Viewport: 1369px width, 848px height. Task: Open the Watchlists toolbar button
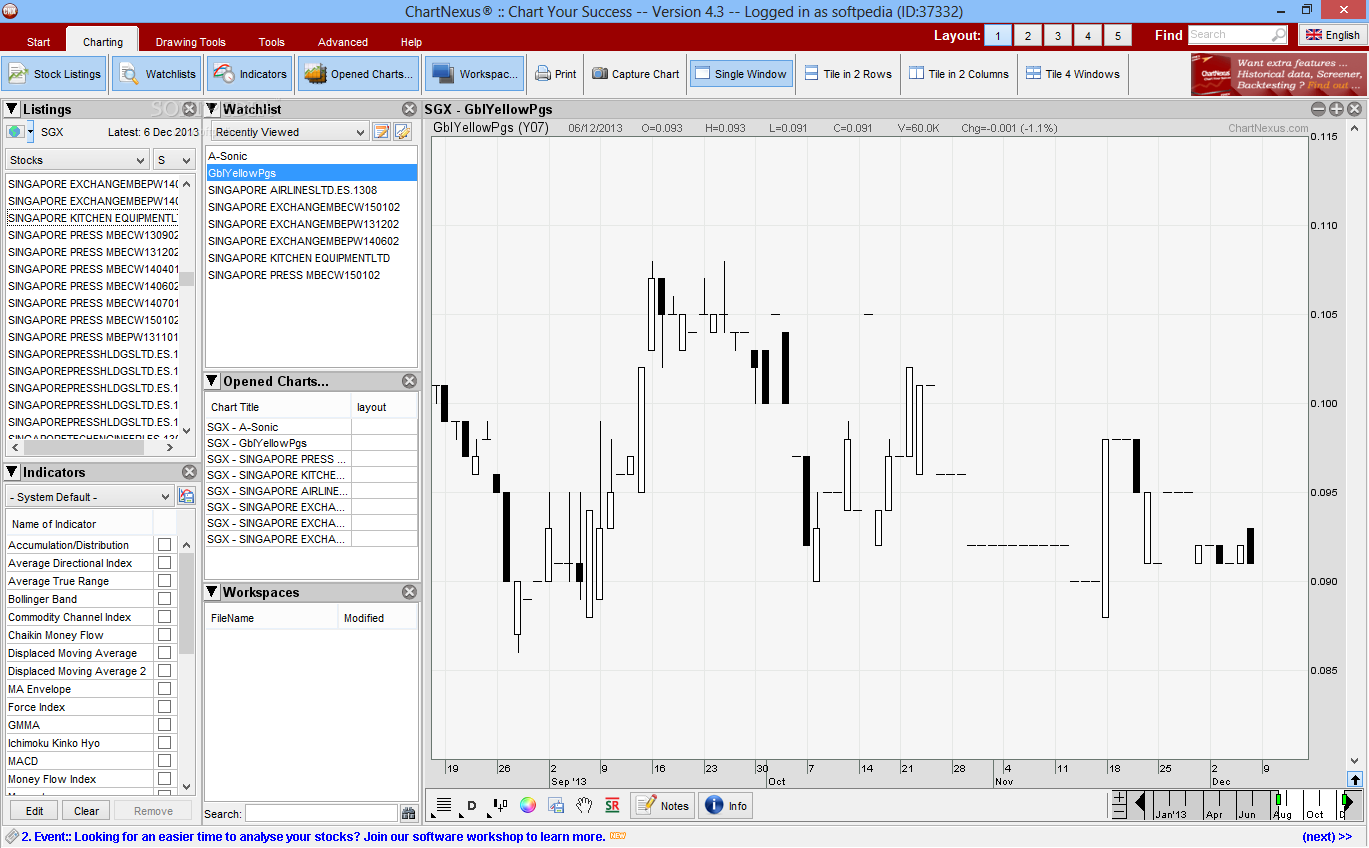(x=158, y=74)
